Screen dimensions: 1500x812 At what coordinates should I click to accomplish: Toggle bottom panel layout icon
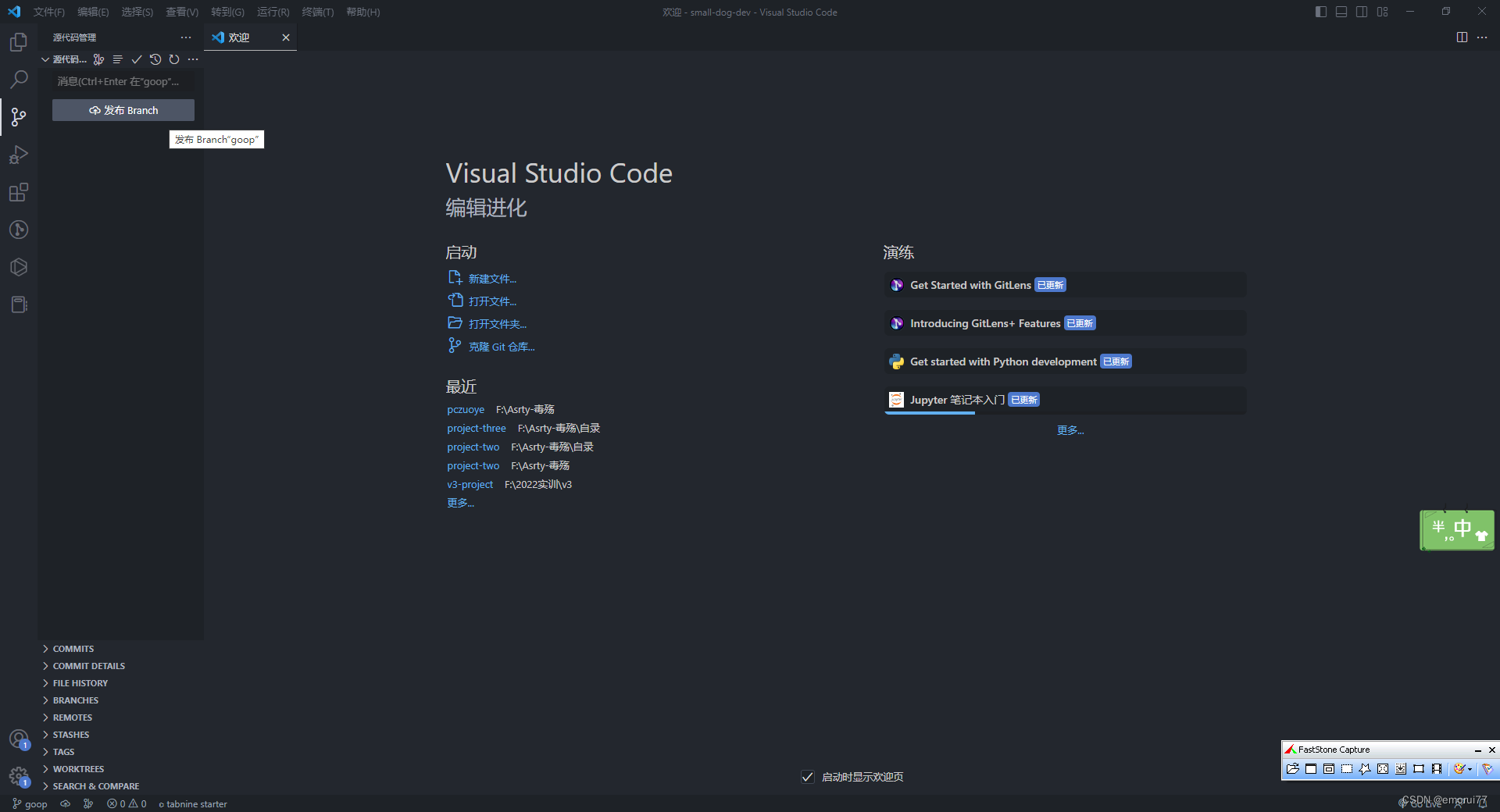click(1341, 12)
